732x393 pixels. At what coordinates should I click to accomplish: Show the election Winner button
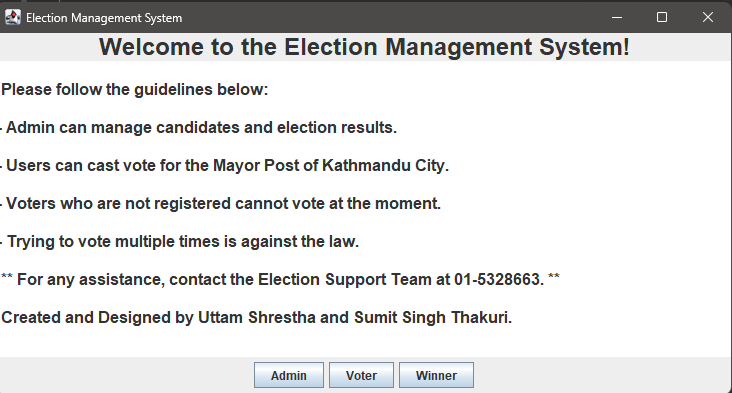tap(436, 375)
